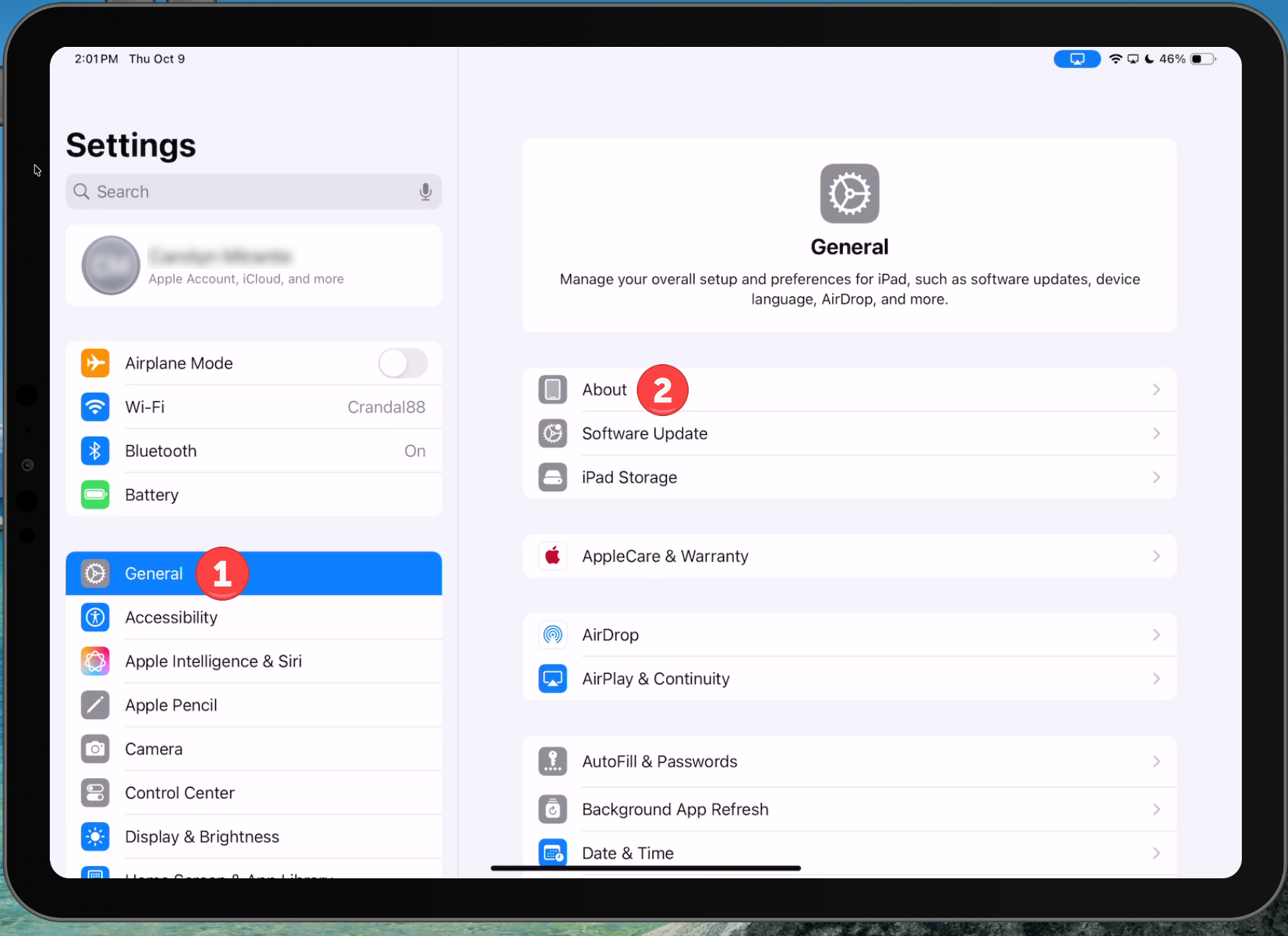Viewport: 1288px width, 936px height.
Task: Tap the 46% battery percentage
Action: coord(1173,59)
